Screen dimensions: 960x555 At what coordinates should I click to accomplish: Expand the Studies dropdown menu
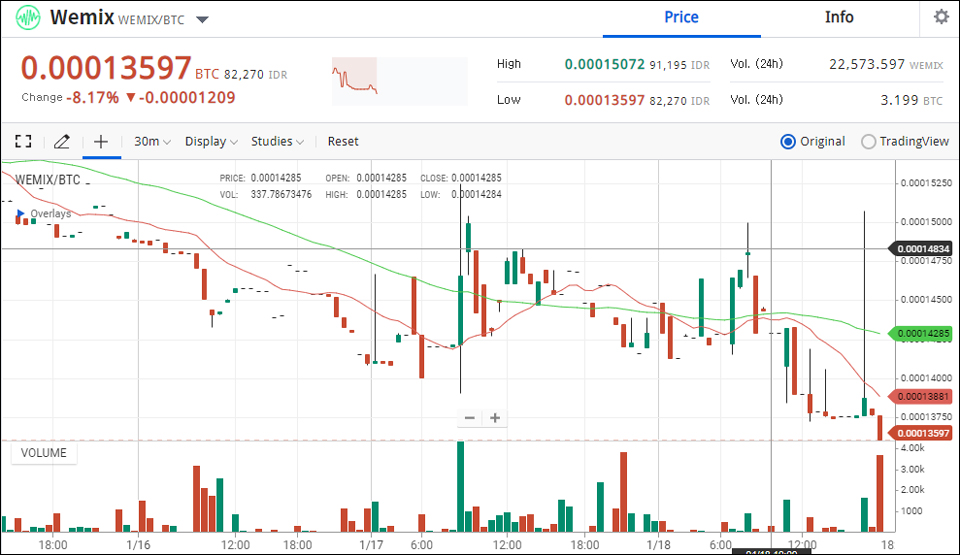[277, 141]
